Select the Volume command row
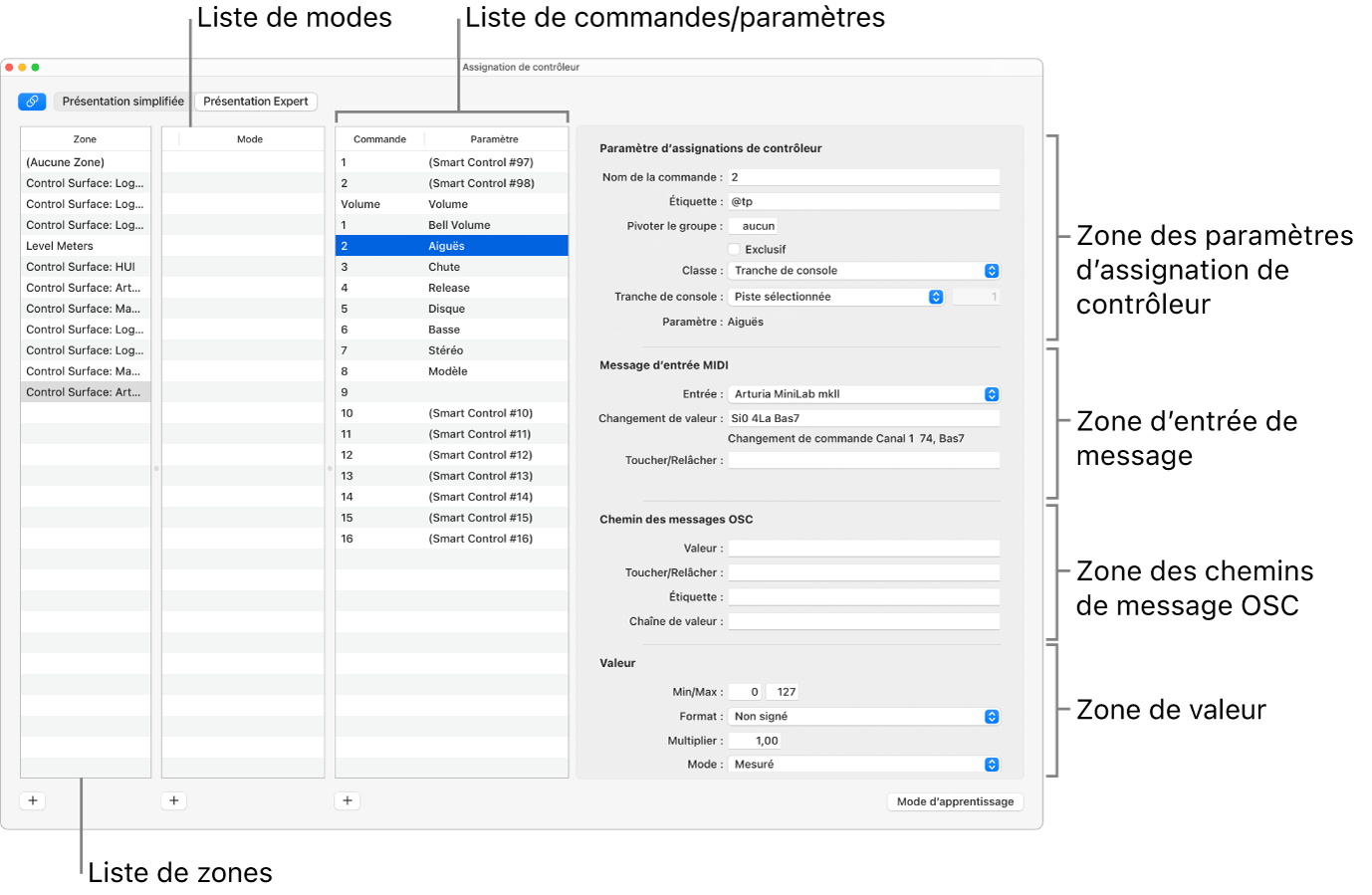The image size is (1372, 895). click(x=451, y=203)
